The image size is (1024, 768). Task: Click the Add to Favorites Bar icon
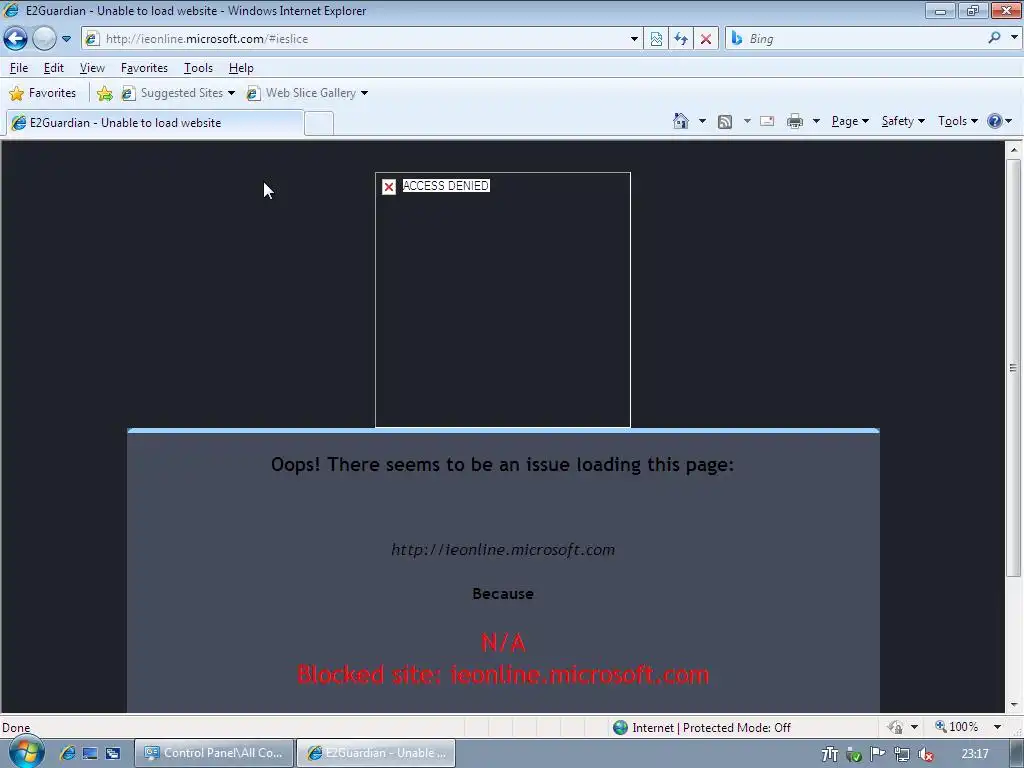[104, 93]
